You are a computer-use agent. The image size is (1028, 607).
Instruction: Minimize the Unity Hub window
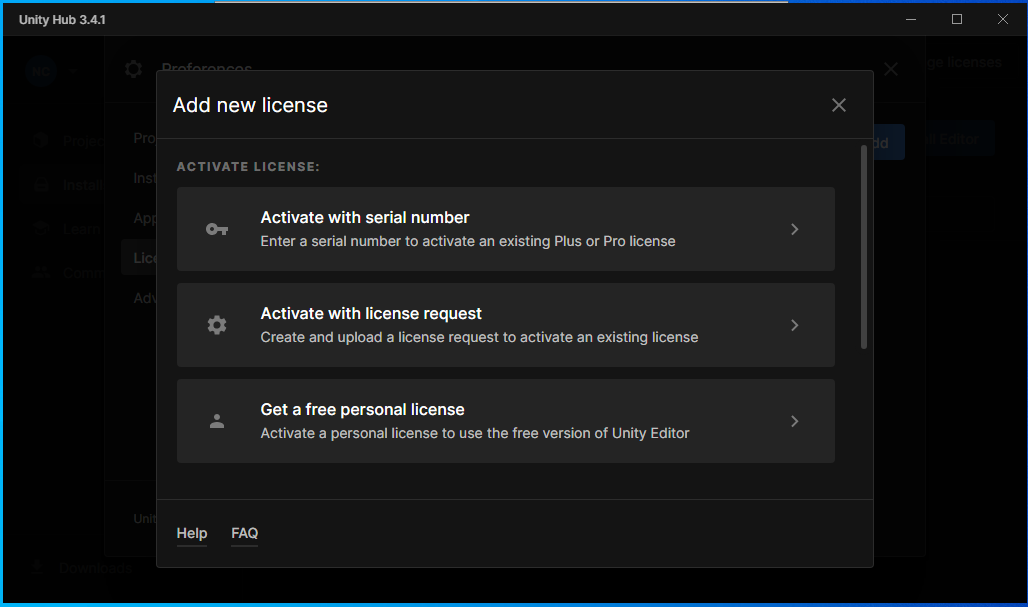coord(911,19)
